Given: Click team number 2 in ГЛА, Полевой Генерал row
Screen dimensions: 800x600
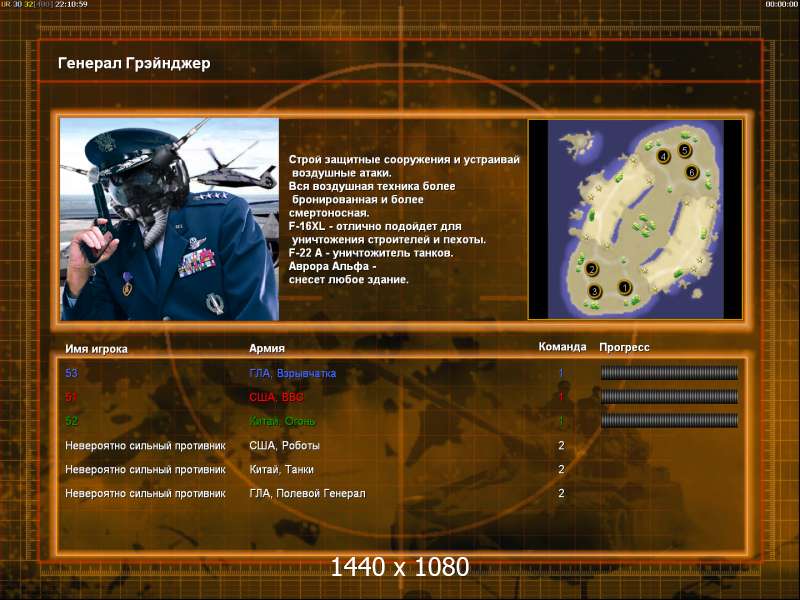Looking at the screenshot, I should coord(561,493).
